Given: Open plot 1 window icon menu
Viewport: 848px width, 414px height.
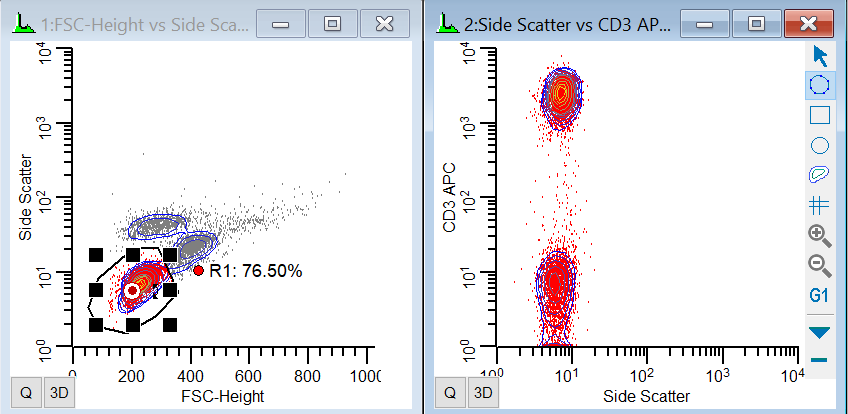Looking at the screenshot, I should (21, 21).
